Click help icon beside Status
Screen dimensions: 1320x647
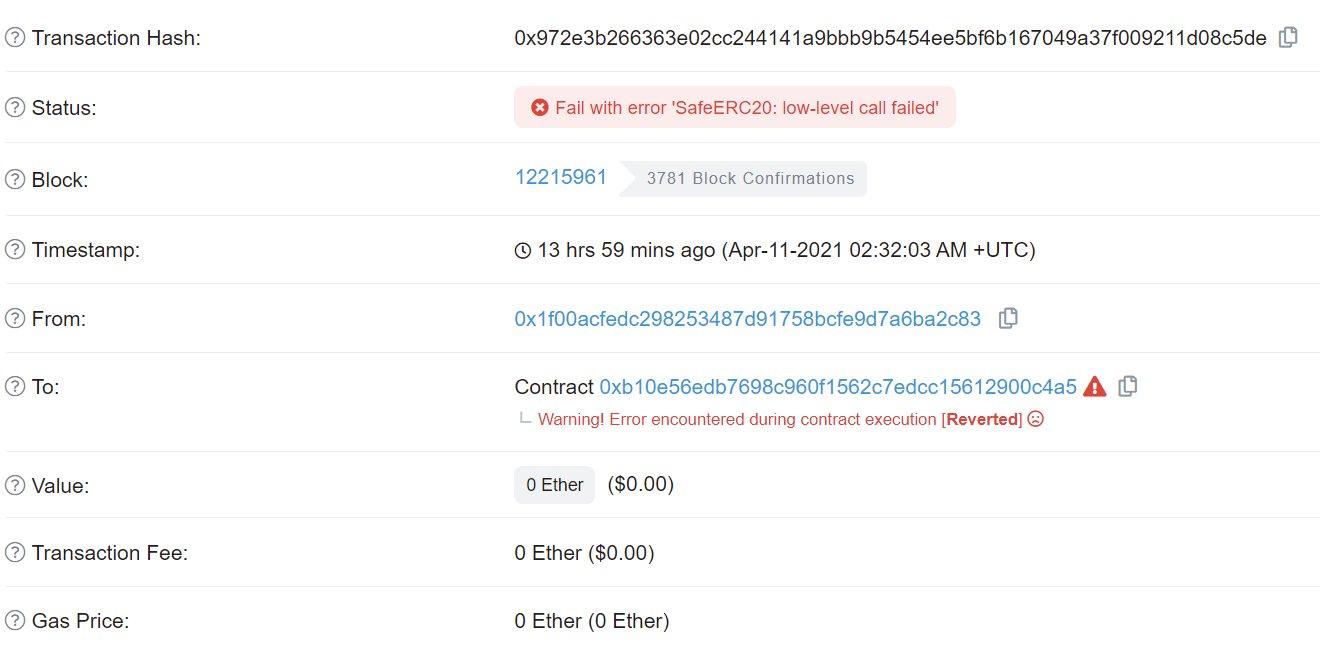point(15,108)
